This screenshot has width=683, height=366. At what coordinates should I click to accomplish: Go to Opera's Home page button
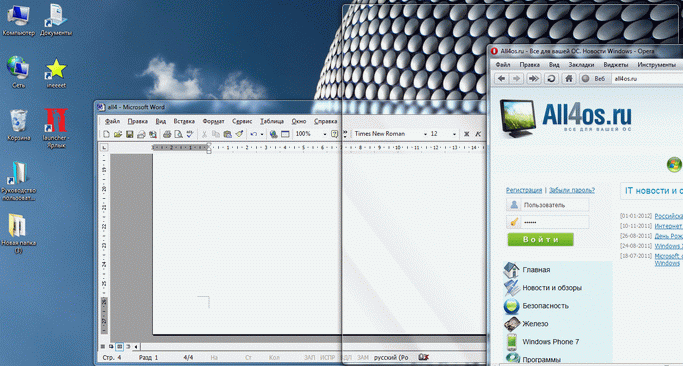pyautogui.click(x=568, y=78)
